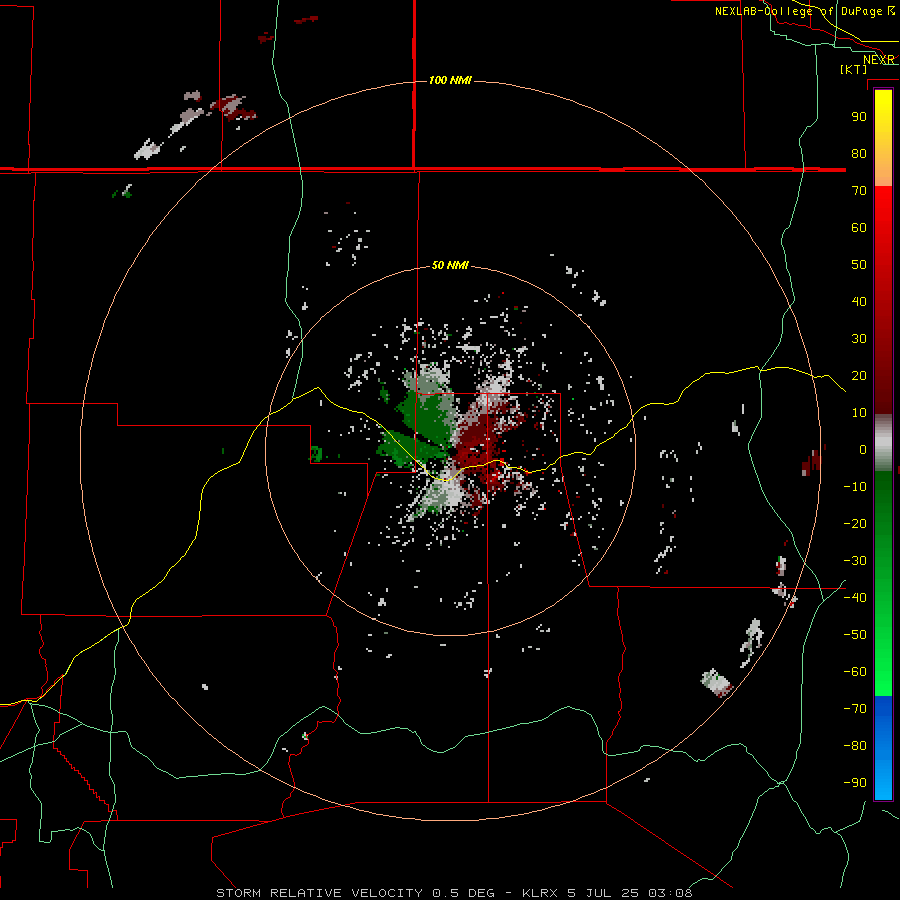Click the 60 value on velocity scale

coord(859,228)
